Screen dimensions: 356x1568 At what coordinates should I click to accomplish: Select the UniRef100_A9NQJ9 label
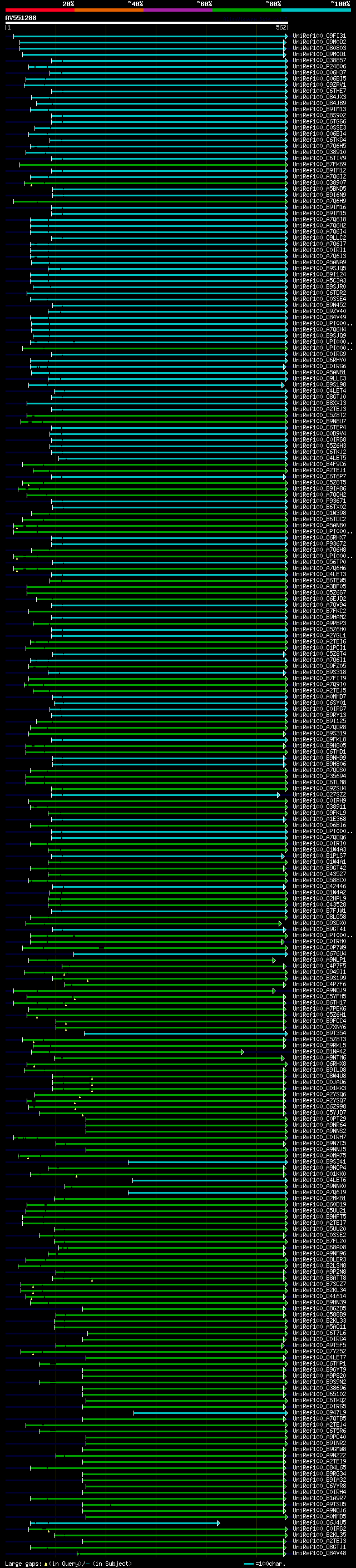point(319,990)
